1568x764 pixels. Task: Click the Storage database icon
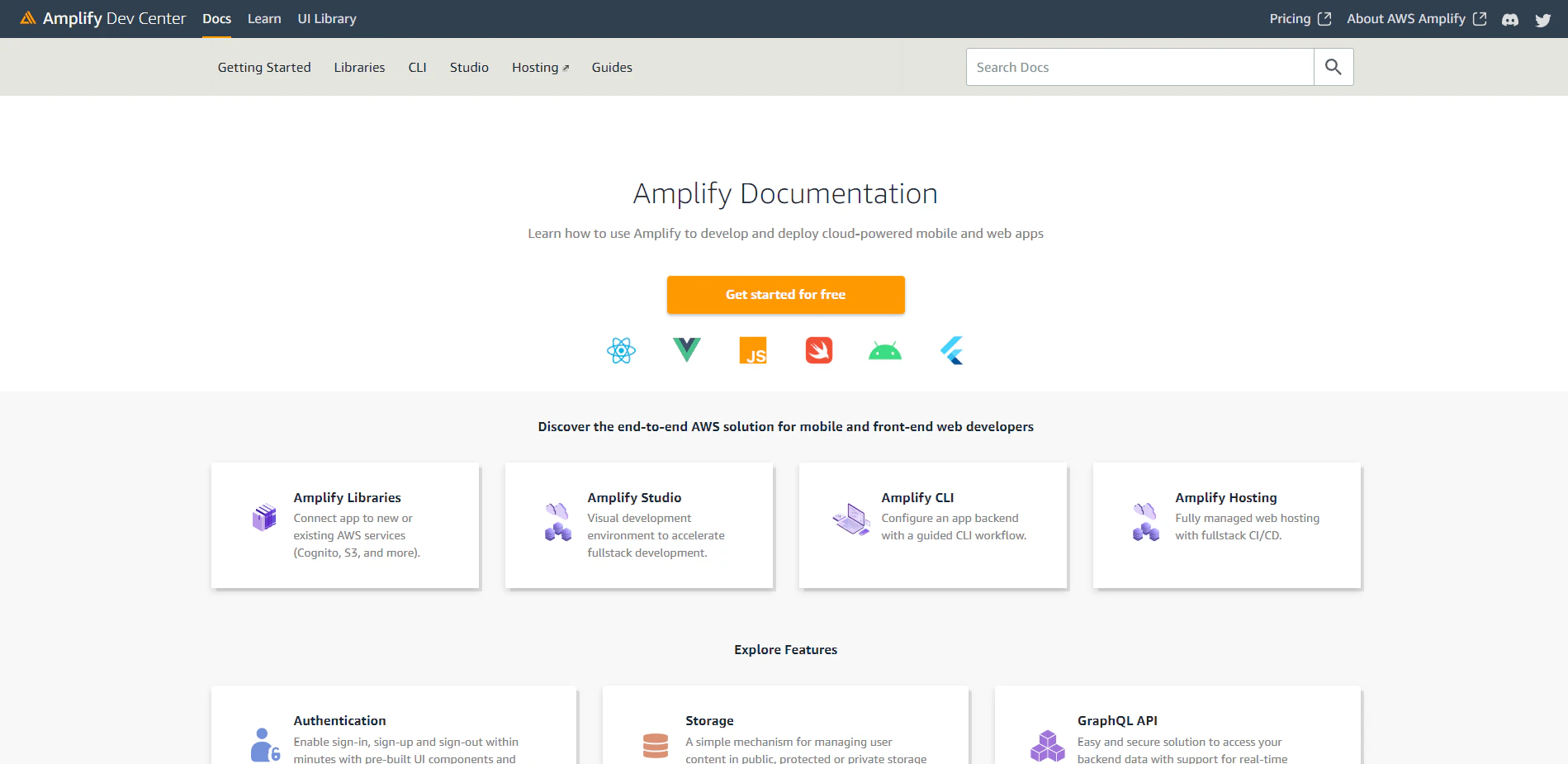coord(656,746)
